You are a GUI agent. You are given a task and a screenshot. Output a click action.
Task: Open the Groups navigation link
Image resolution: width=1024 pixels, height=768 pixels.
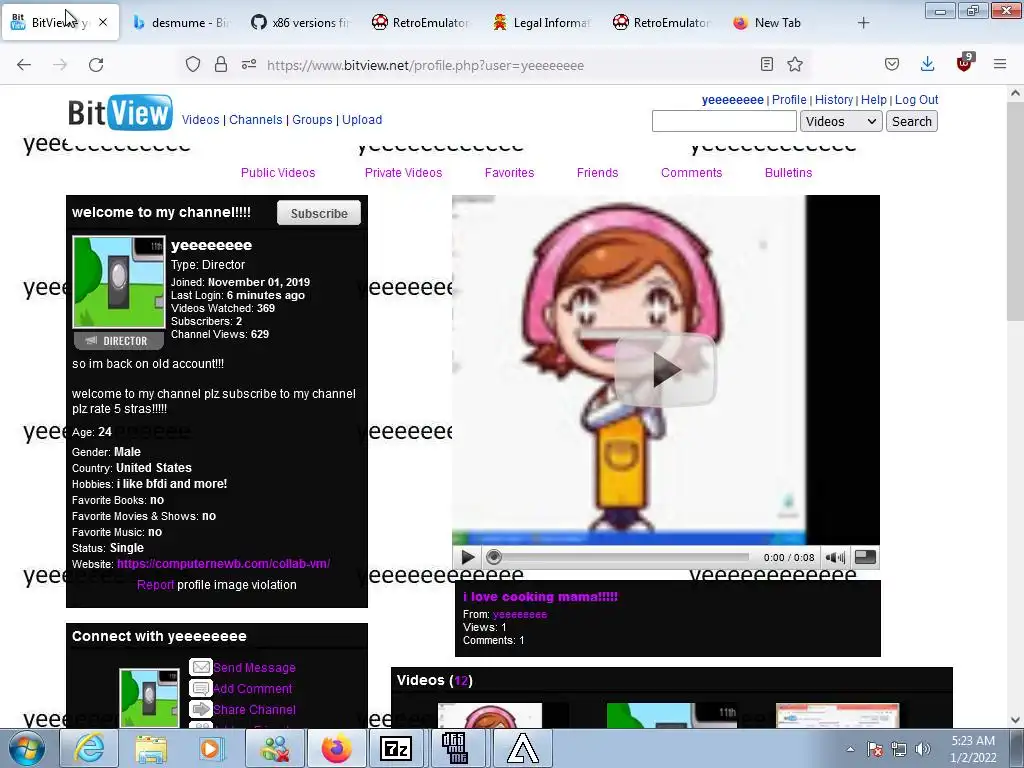pyautogui.click(x=312, y=120)
